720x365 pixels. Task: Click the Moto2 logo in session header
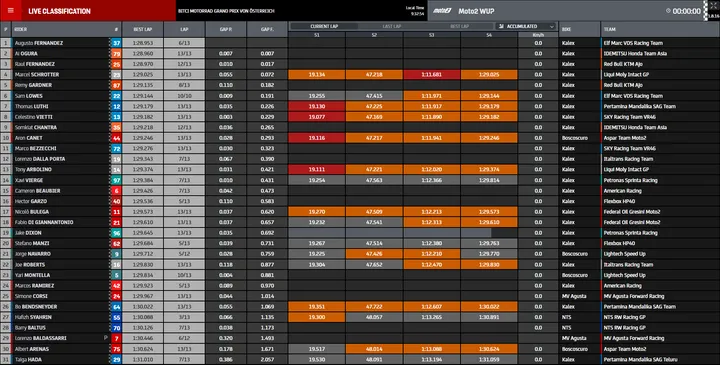coord(442,11)
